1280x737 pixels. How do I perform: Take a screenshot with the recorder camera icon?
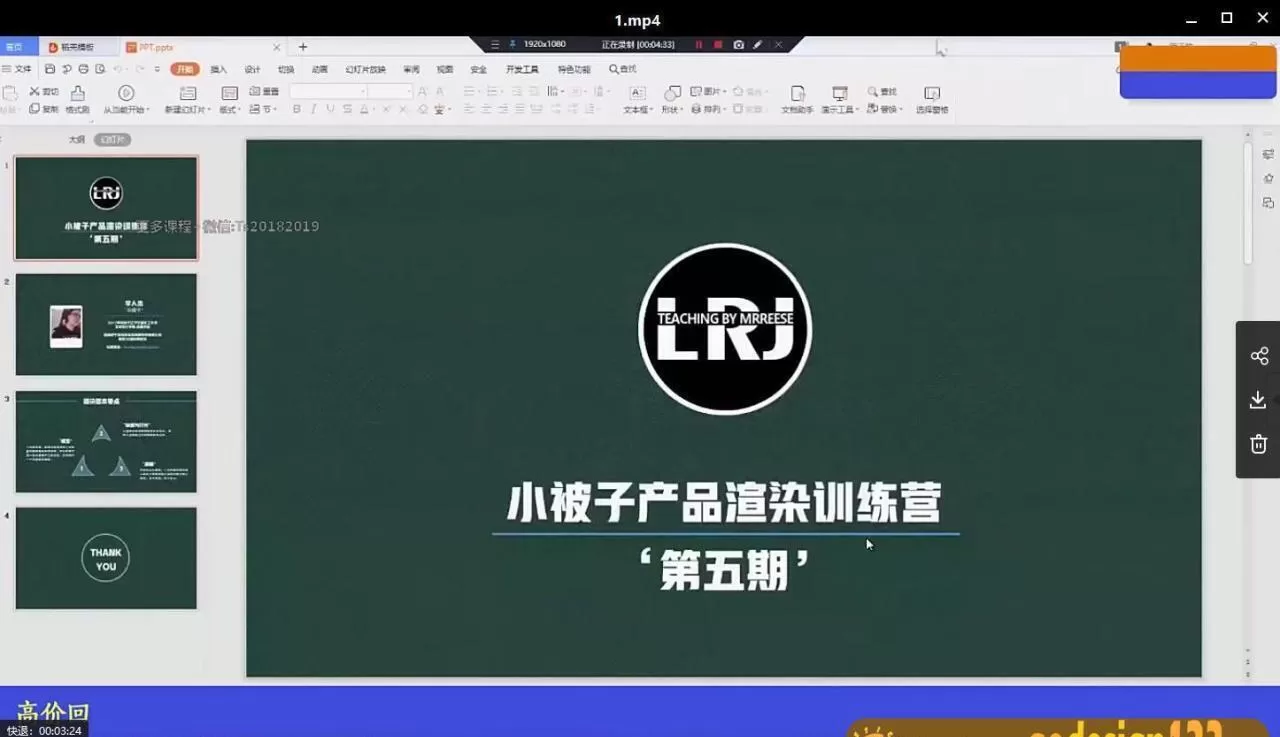coord(740,44)
